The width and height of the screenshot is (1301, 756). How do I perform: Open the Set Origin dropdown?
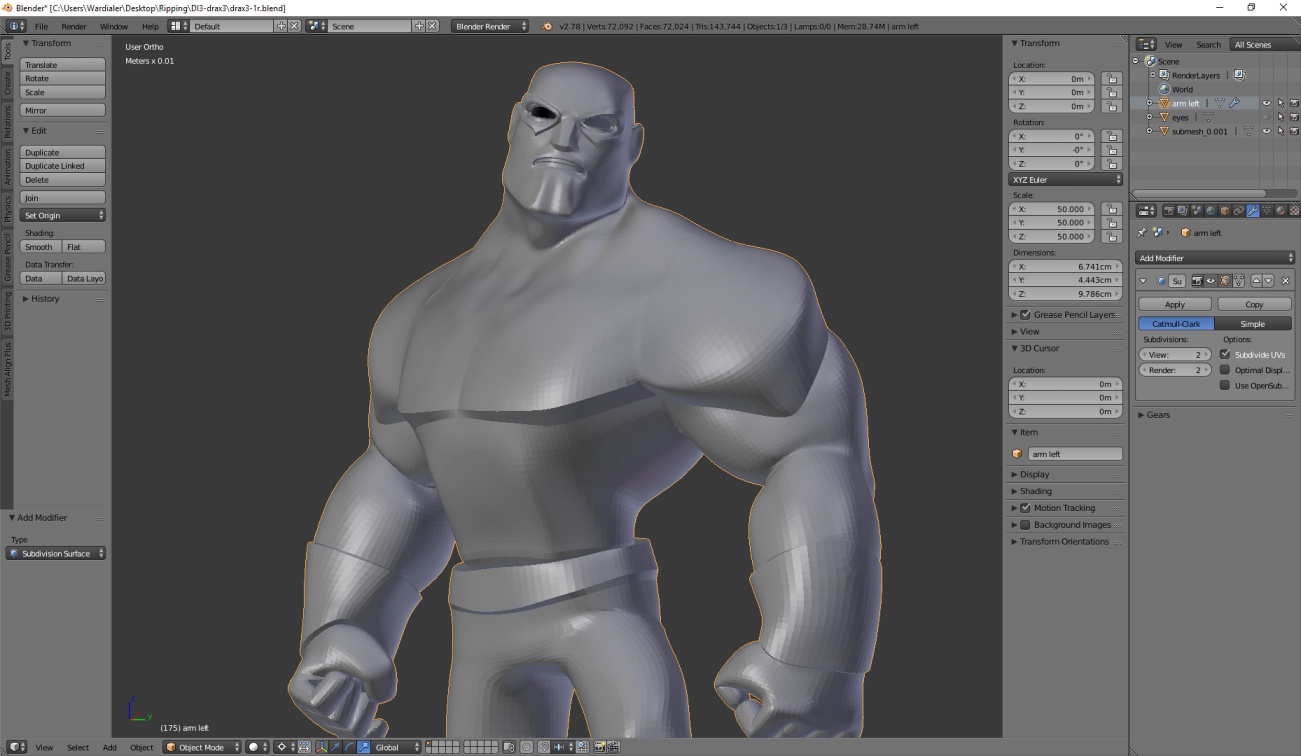[62, 215]
